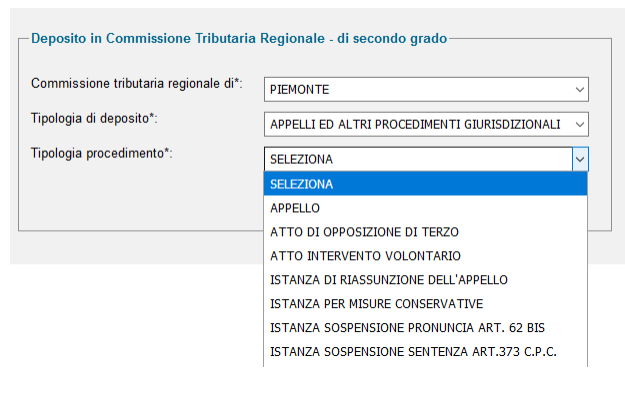This screenshot has height=397, width=625.
Task: Click the Commissione tributaria regionale di label
Action: pyautogui.click(x=136, y=84)
